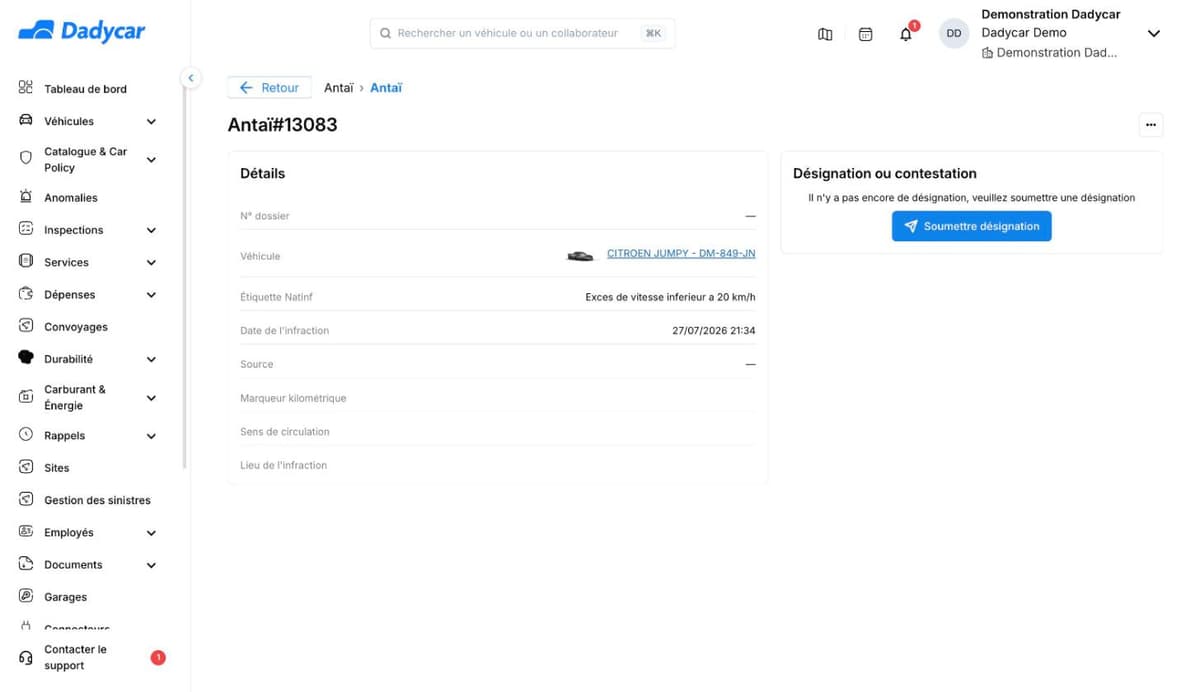Click the support headset icon
The height and width of the screenshot is (692, 1200).
pyautogui.click(x=26, y=658)
